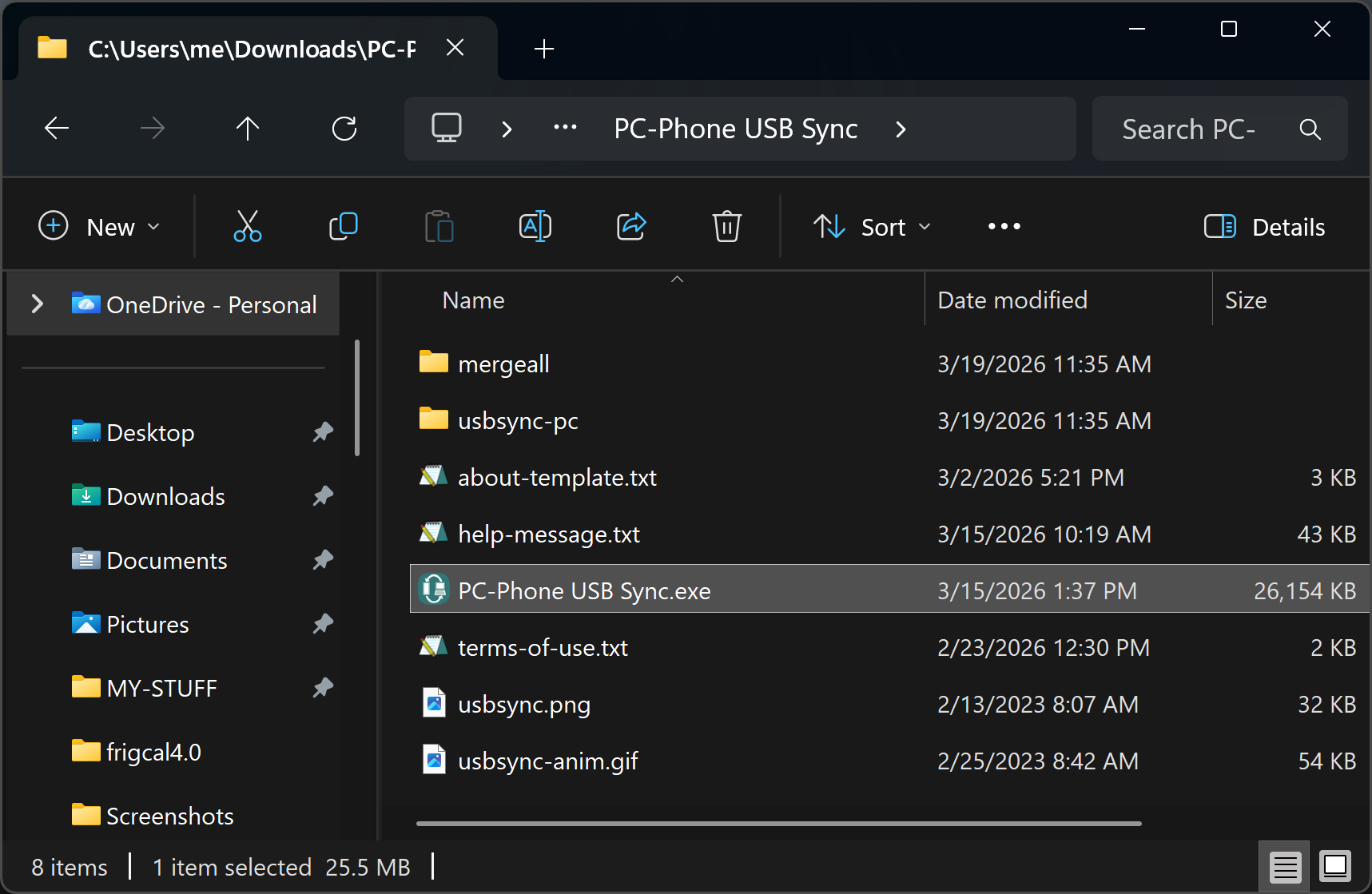The width and height of the screenshot is (1372, 894).
Task: Click the Share icon
Action: pyautogui.click(x=630, y=227)
